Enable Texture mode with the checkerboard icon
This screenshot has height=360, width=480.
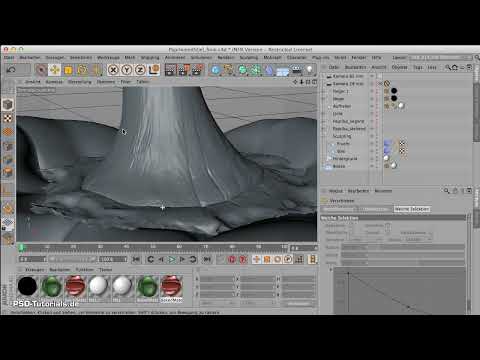[8, 118]
